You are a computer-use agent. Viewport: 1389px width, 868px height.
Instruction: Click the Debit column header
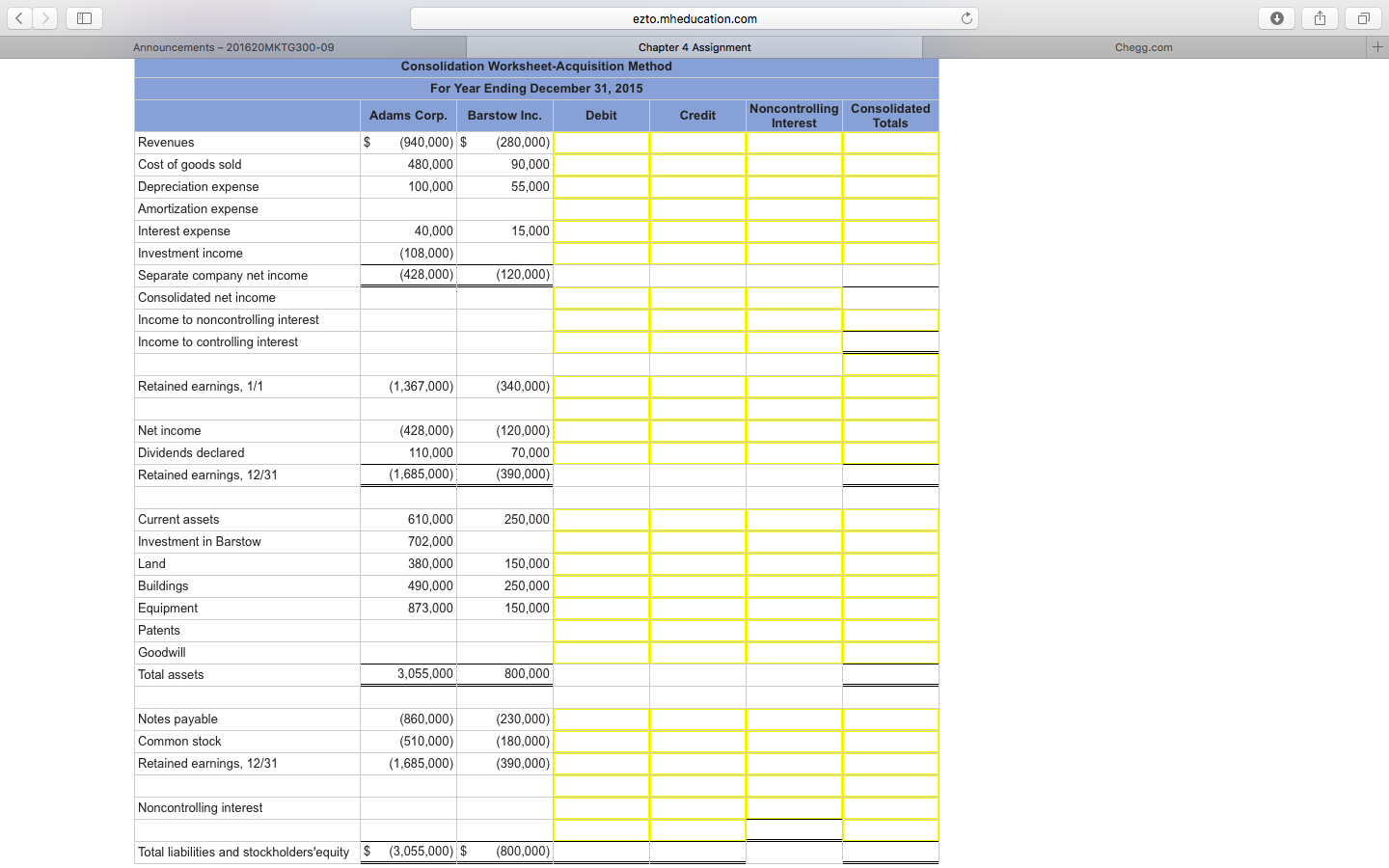[601, 116]
